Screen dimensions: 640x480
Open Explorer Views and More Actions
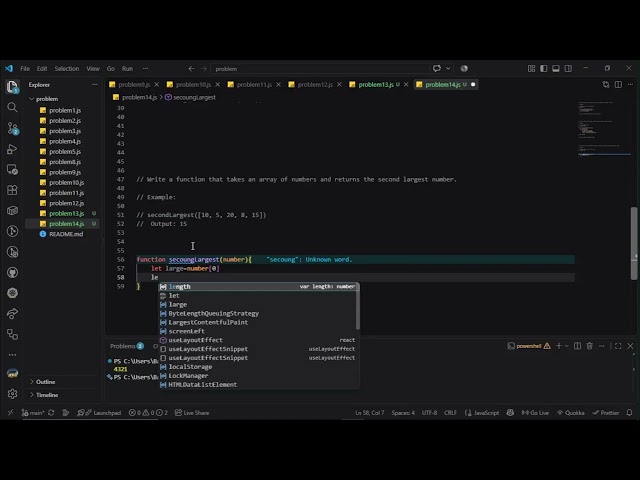pyautogui.click(x=95, y=85)
